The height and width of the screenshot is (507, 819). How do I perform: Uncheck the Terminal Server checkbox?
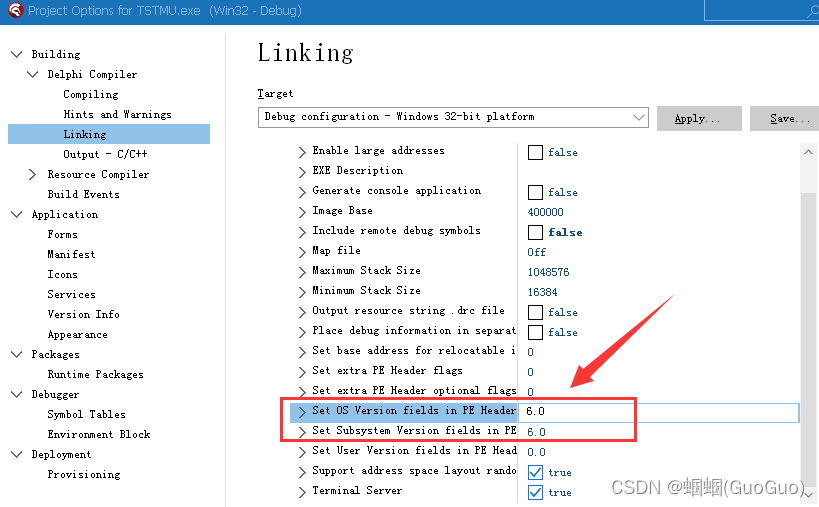pos(535,492)
